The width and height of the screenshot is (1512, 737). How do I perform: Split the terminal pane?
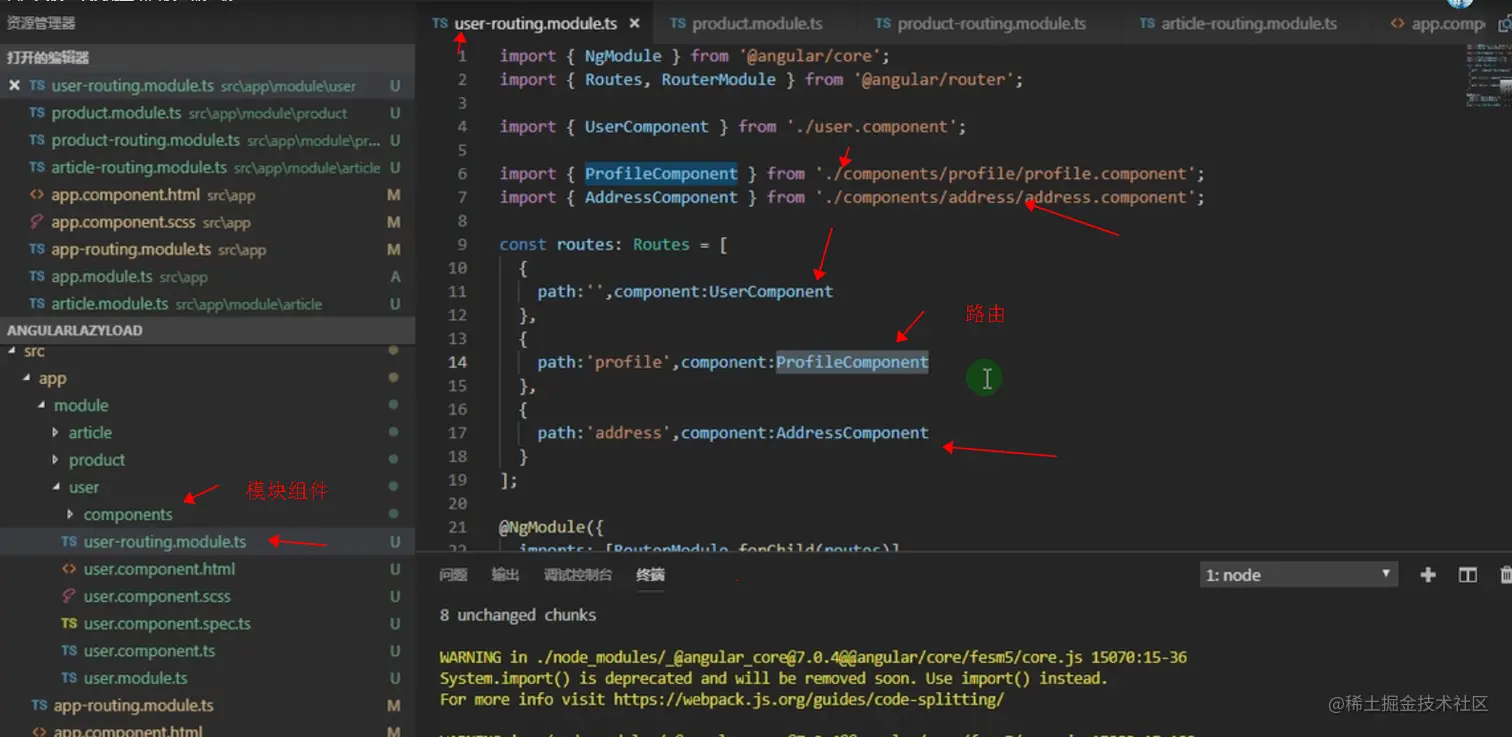(x=1467, y=575)
